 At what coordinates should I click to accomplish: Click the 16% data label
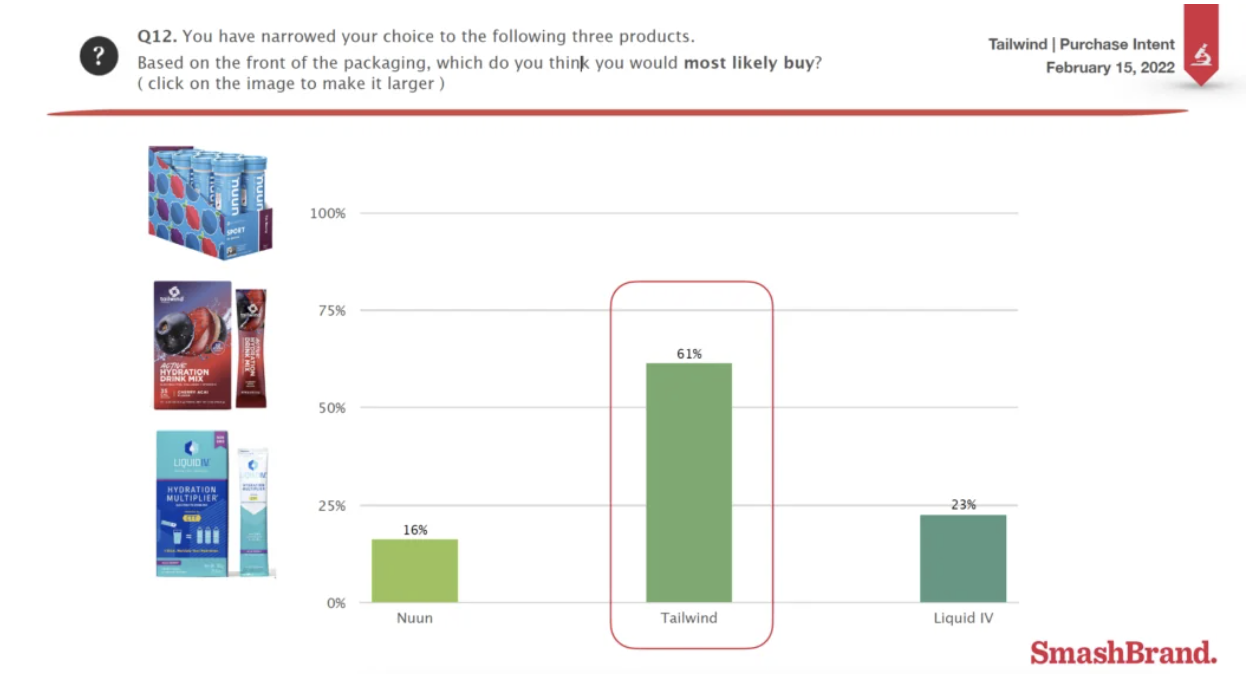[415, 530]
